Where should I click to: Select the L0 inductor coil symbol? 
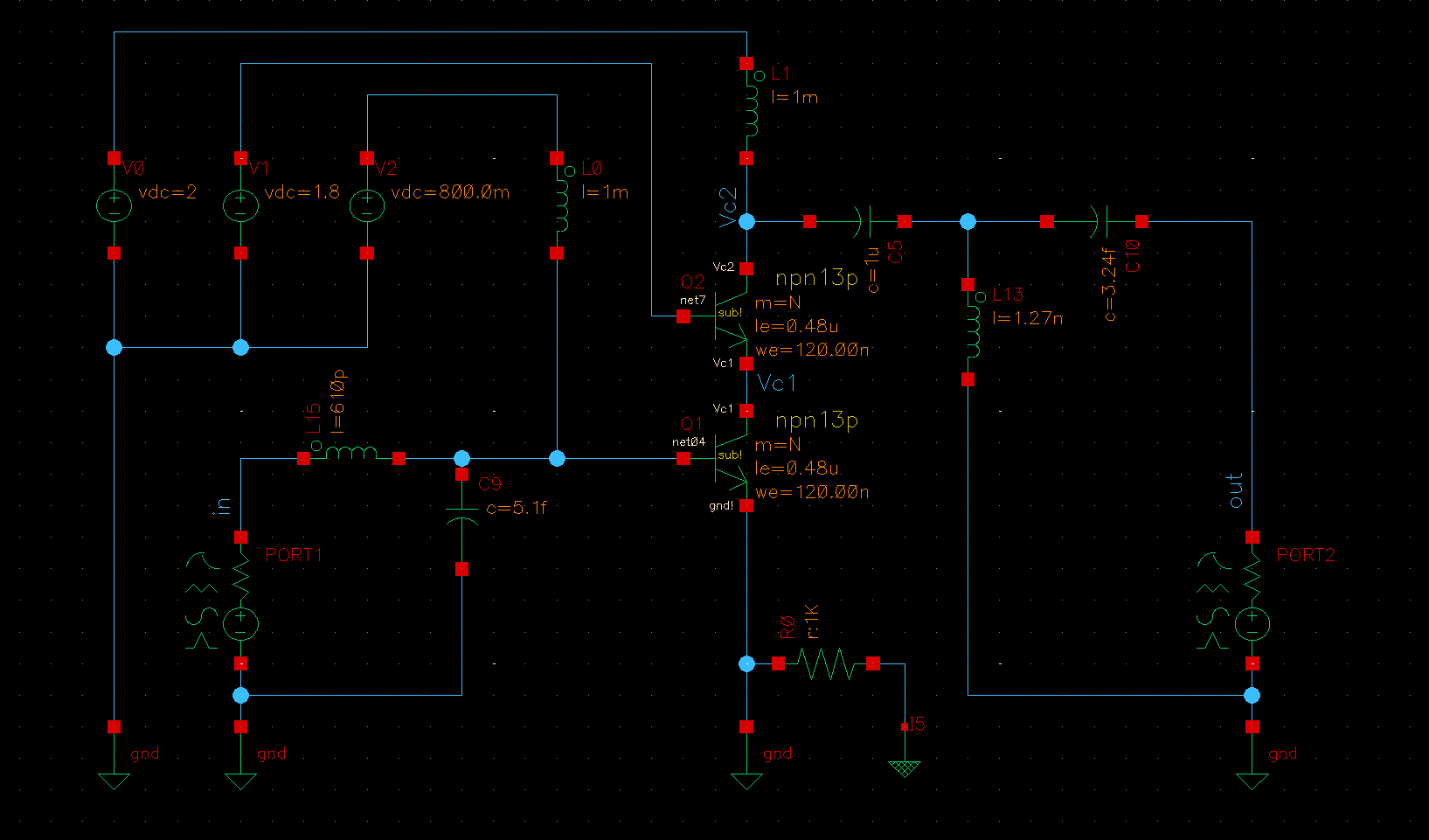(561, 205)
